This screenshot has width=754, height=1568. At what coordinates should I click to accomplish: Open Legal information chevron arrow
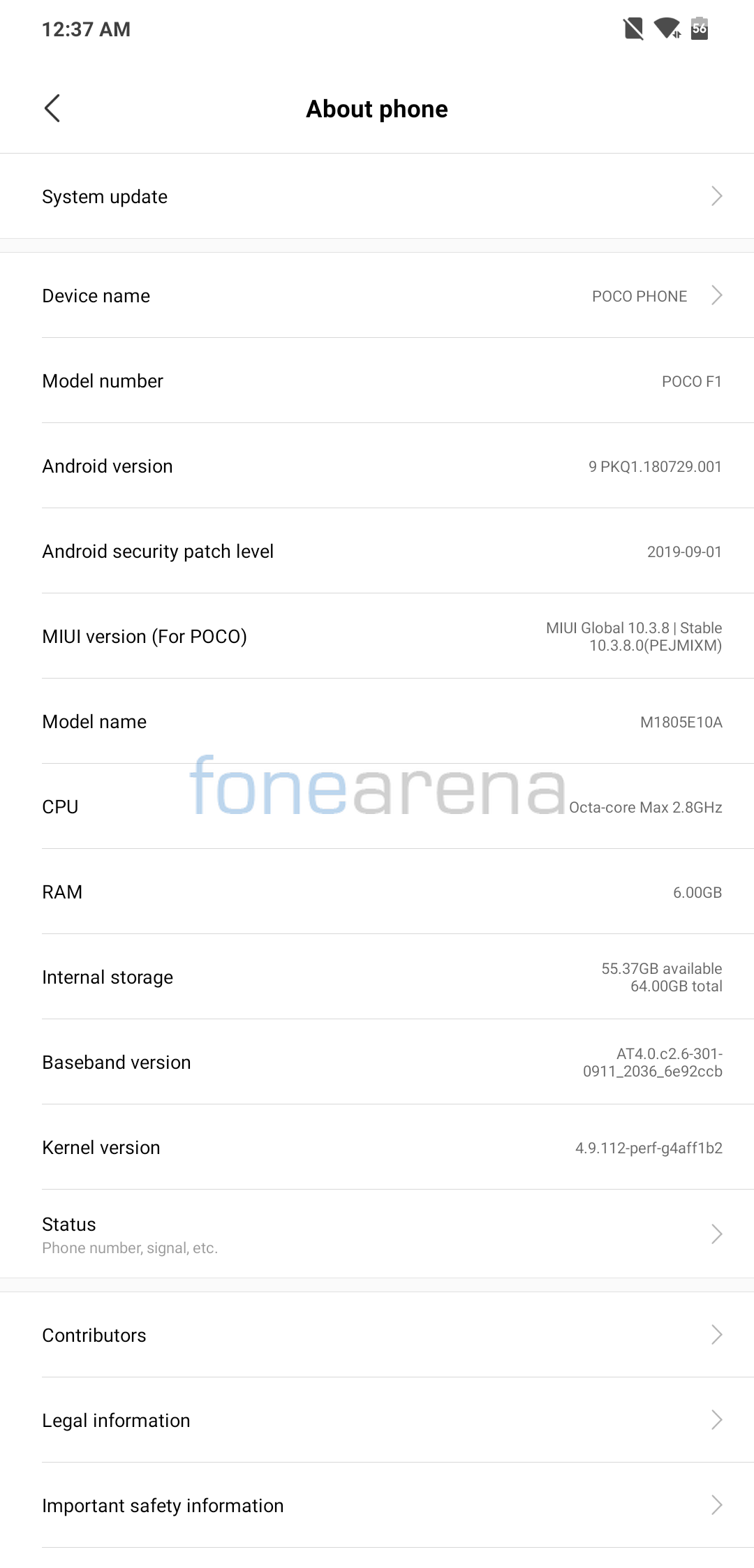point(716,1419)
